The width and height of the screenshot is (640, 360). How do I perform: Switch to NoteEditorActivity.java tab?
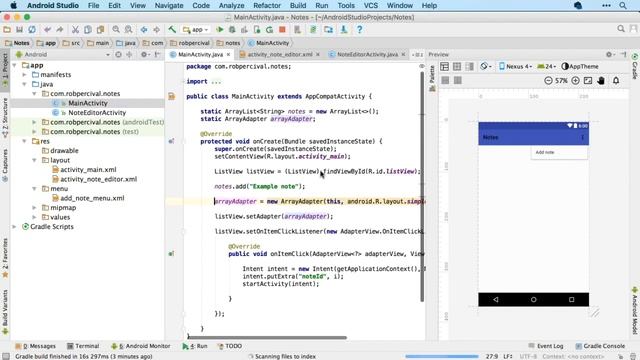367,54
